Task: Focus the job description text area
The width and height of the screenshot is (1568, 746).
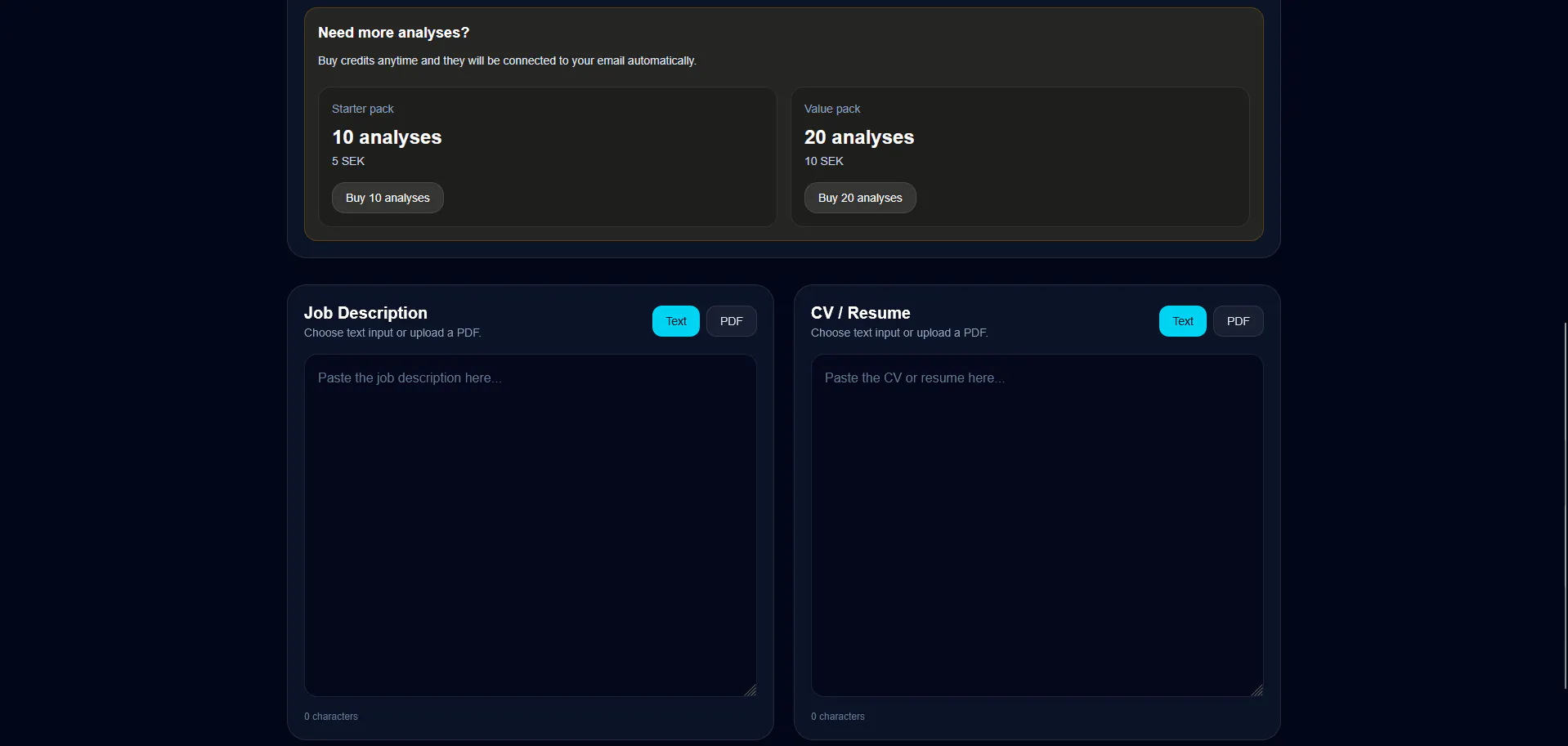Action: (x=531, y=525)
